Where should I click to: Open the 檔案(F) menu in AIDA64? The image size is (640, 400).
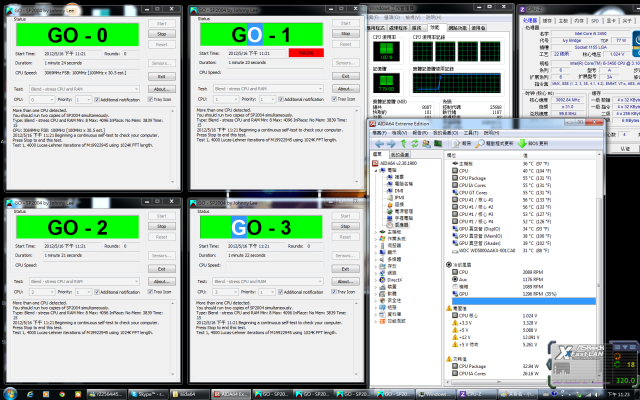[379, 133]
